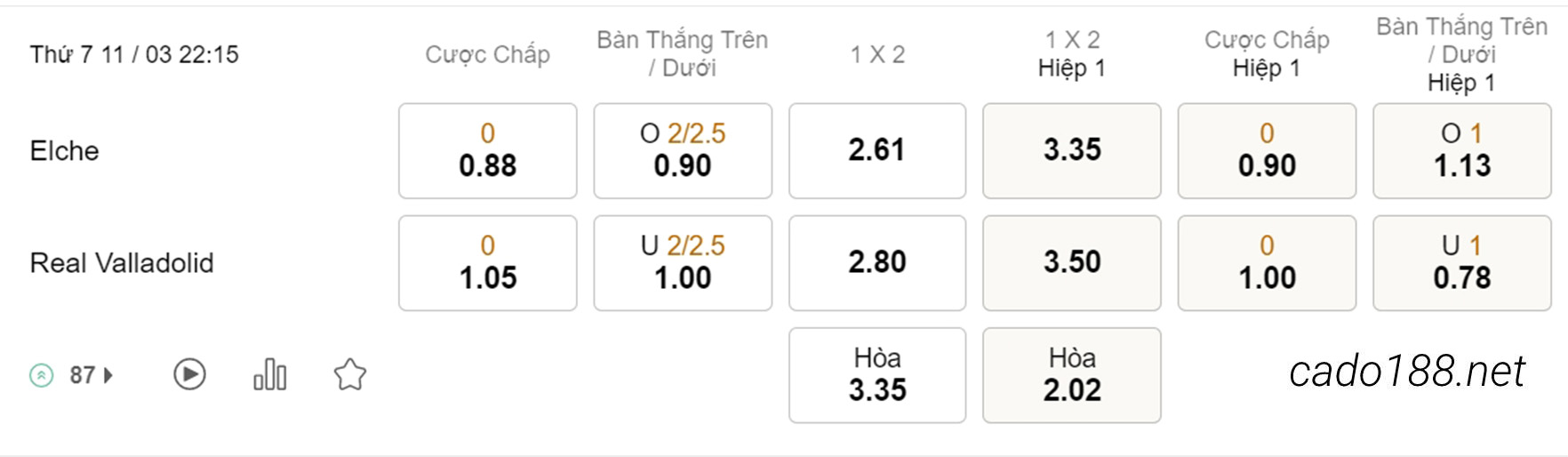The height and width of the screenshot is (457, 1568).
Task: Pick first-half Under 1 at 0.78
Action: [1462, 262]
